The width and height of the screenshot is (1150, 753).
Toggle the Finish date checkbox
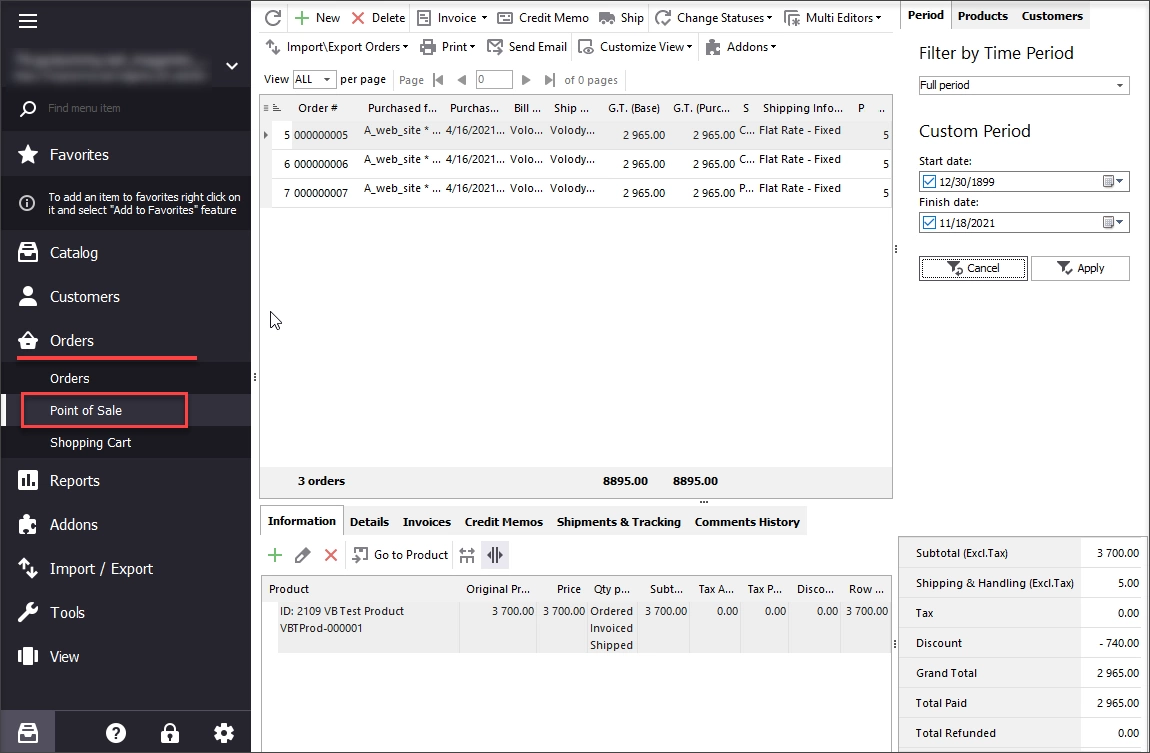929,222
